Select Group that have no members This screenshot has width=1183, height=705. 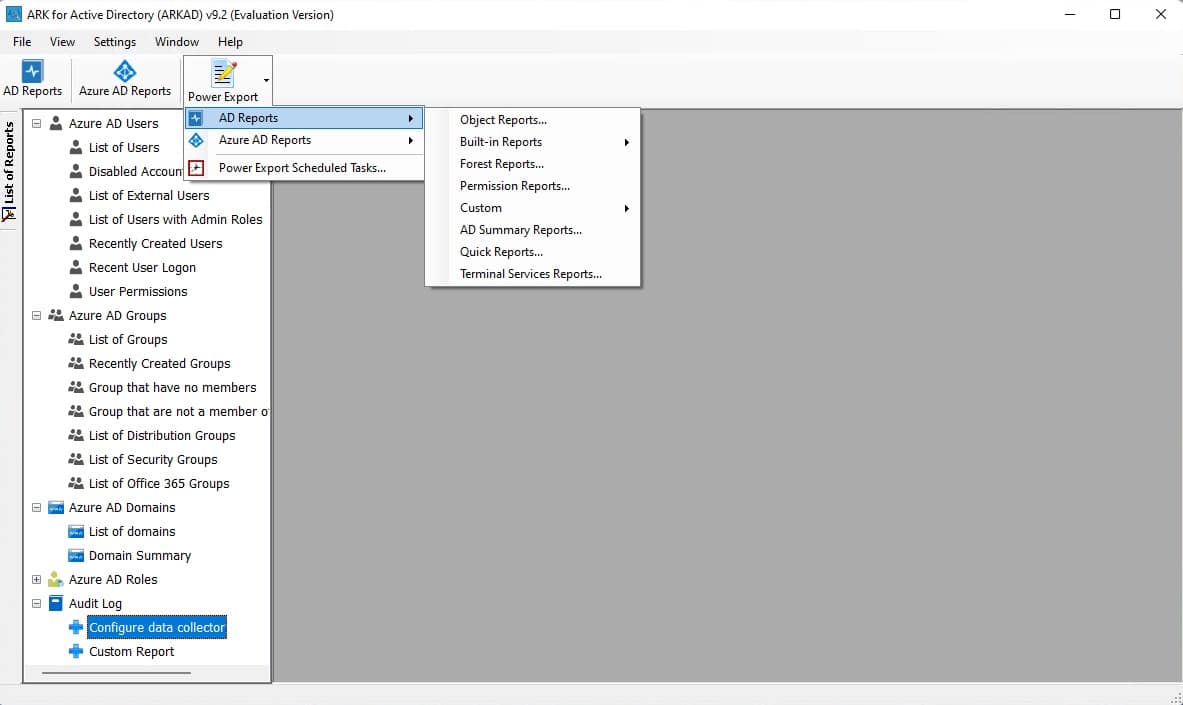pos(172,387)
